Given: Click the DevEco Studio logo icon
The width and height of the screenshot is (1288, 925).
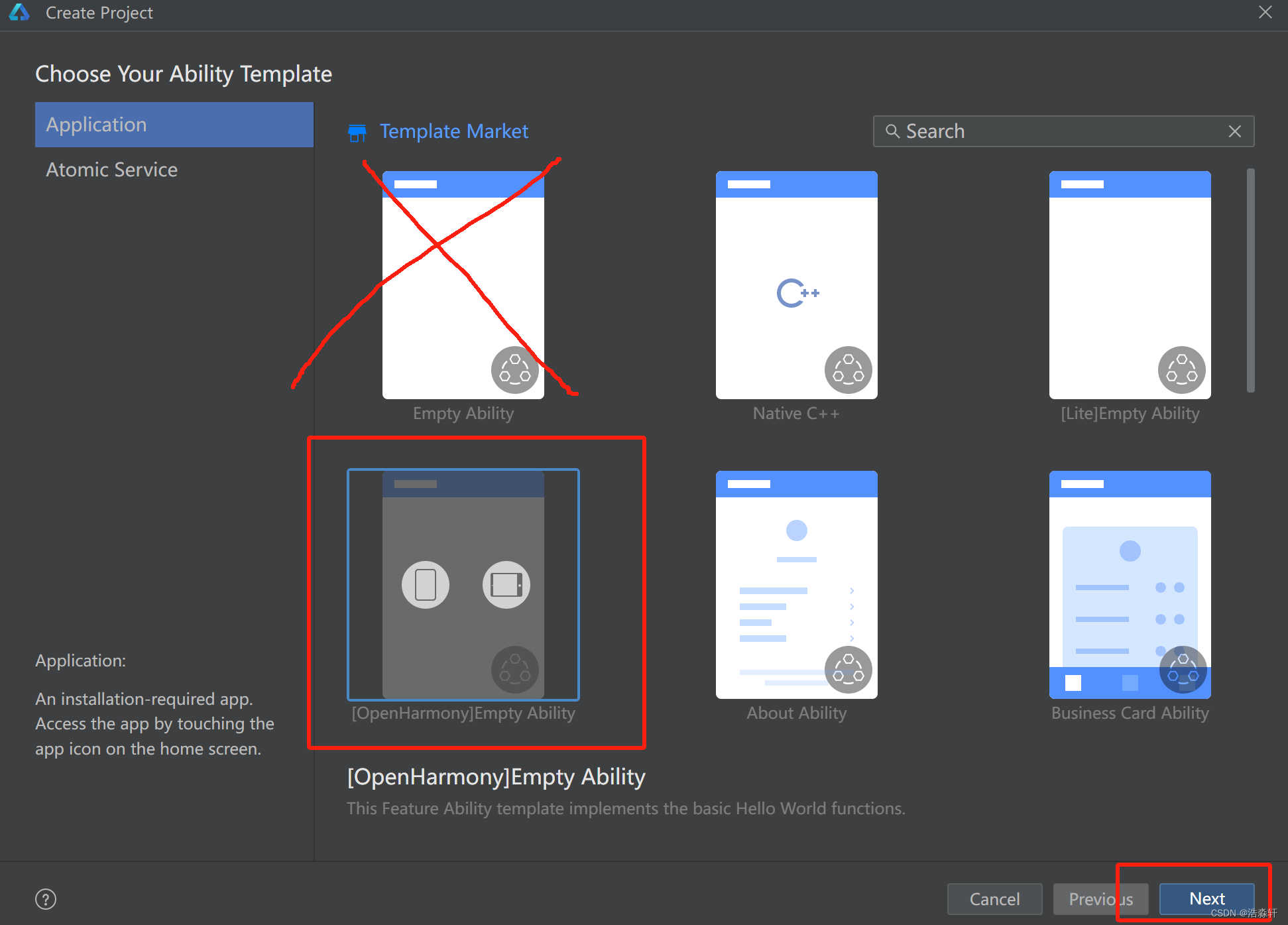Looking at the screenshot, I should (x=19, y=13).
